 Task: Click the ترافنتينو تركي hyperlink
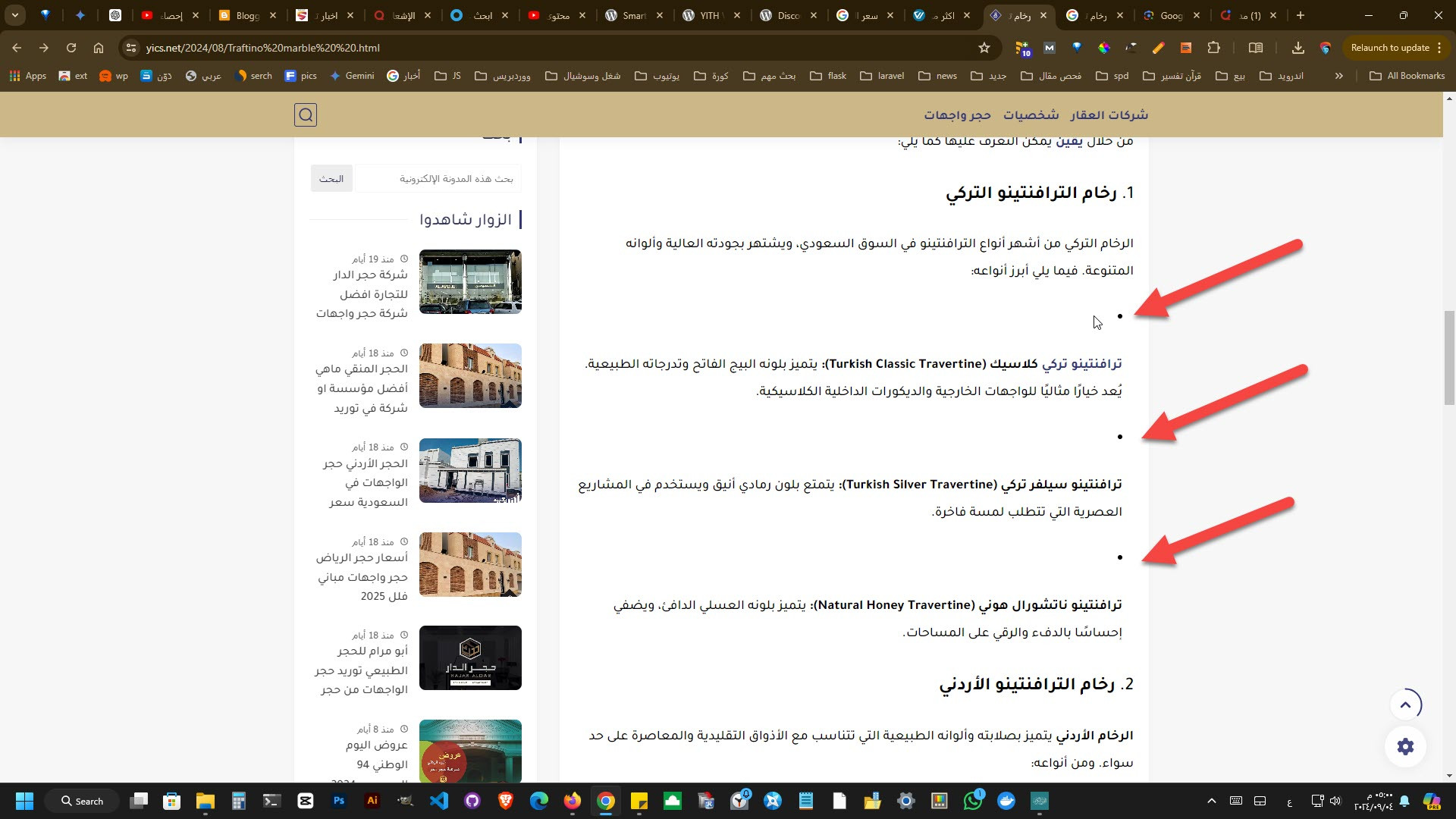[1081, 364]
